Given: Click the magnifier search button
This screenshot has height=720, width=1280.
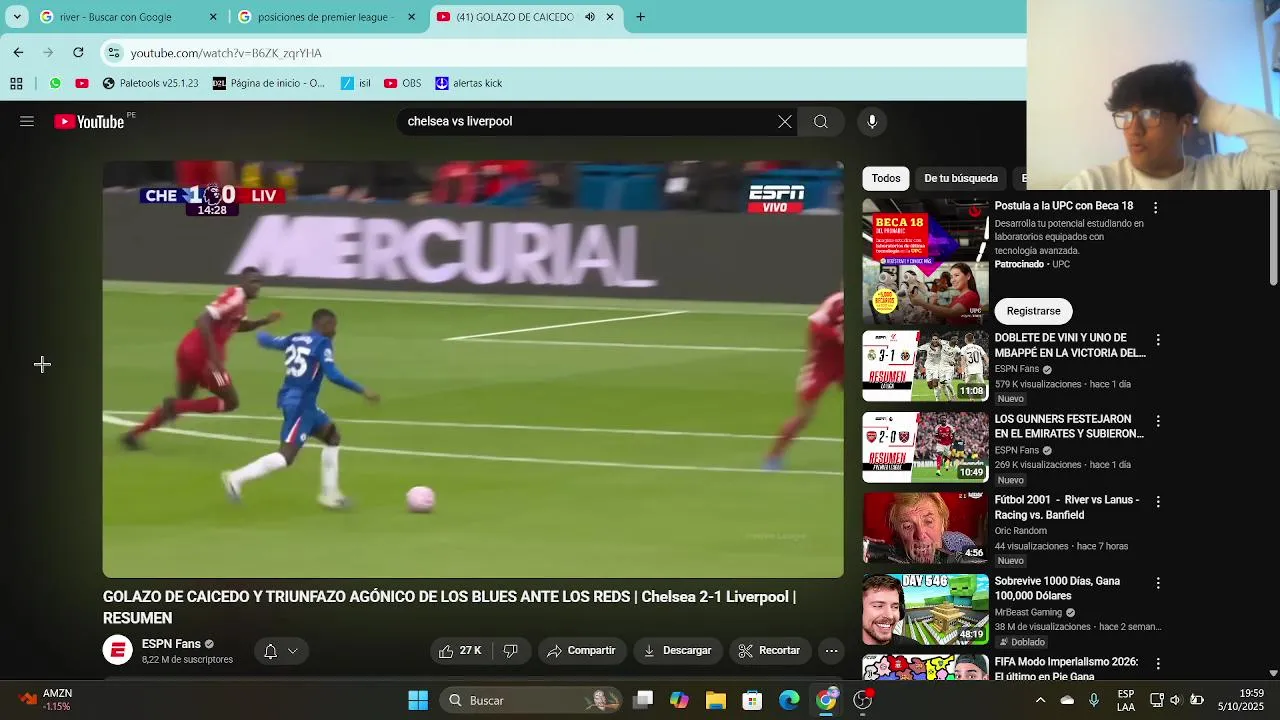Looking at the screenshot, I should [821, 121].
